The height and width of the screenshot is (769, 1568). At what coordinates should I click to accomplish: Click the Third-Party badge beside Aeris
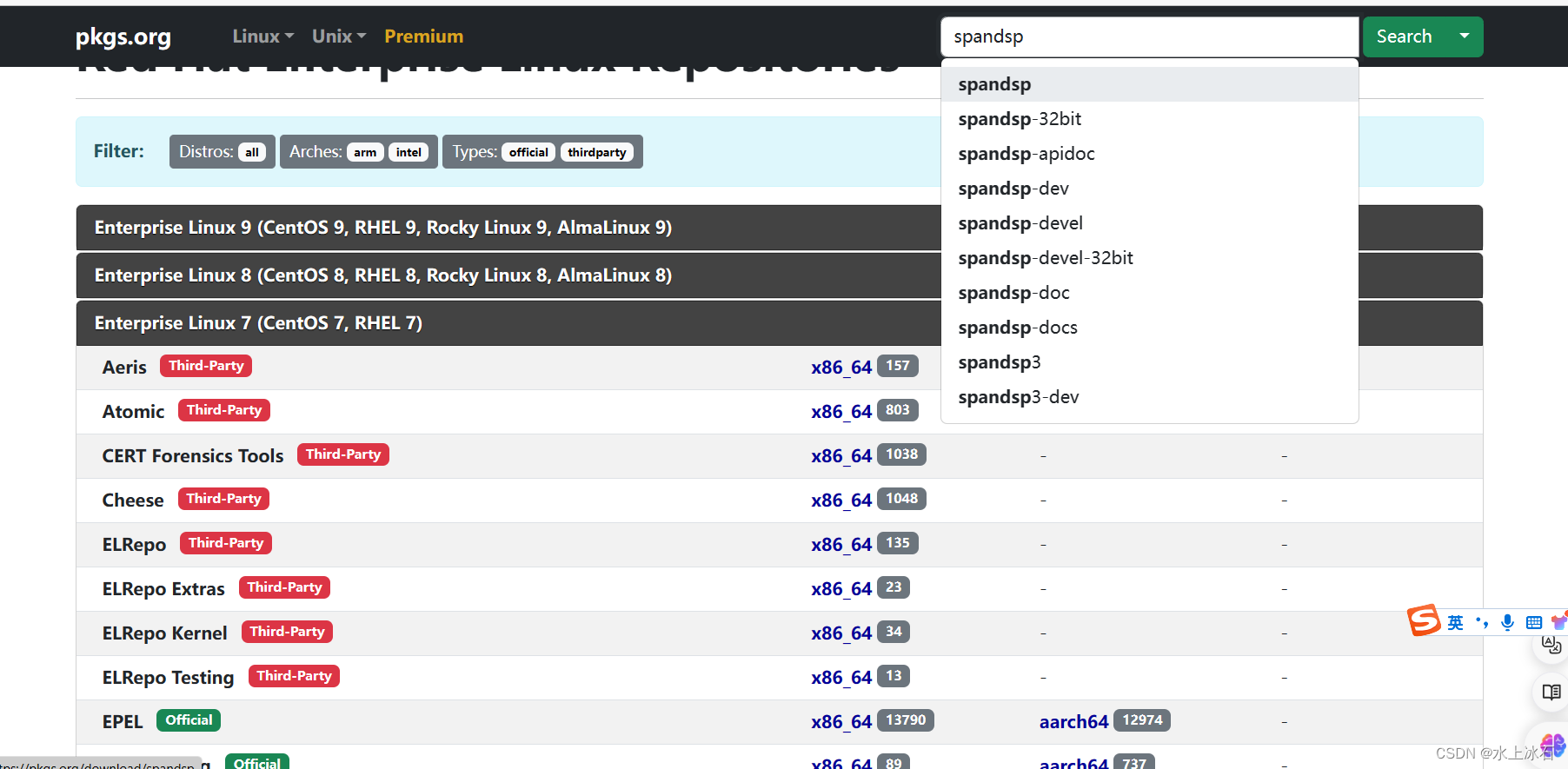pyautogui.click(x=206, y=366)
